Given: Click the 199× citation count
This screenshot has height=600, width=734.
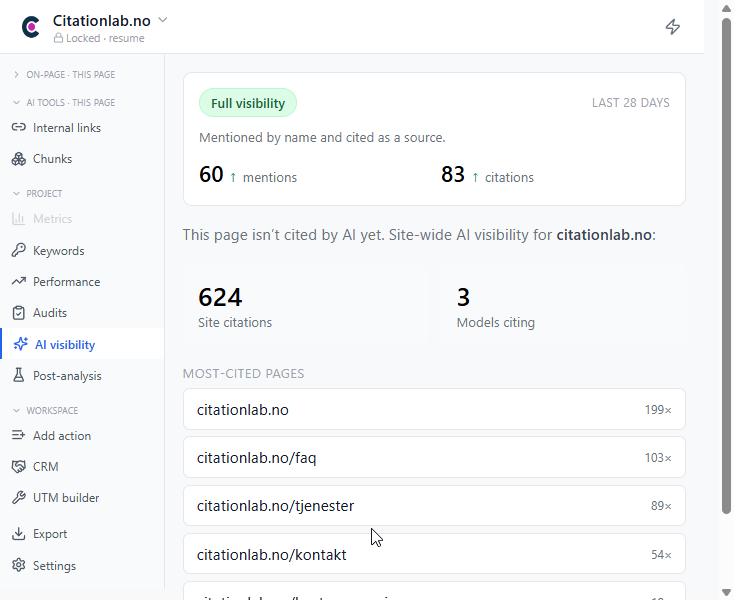Looking at the screenshot, I should click(658, 410).
